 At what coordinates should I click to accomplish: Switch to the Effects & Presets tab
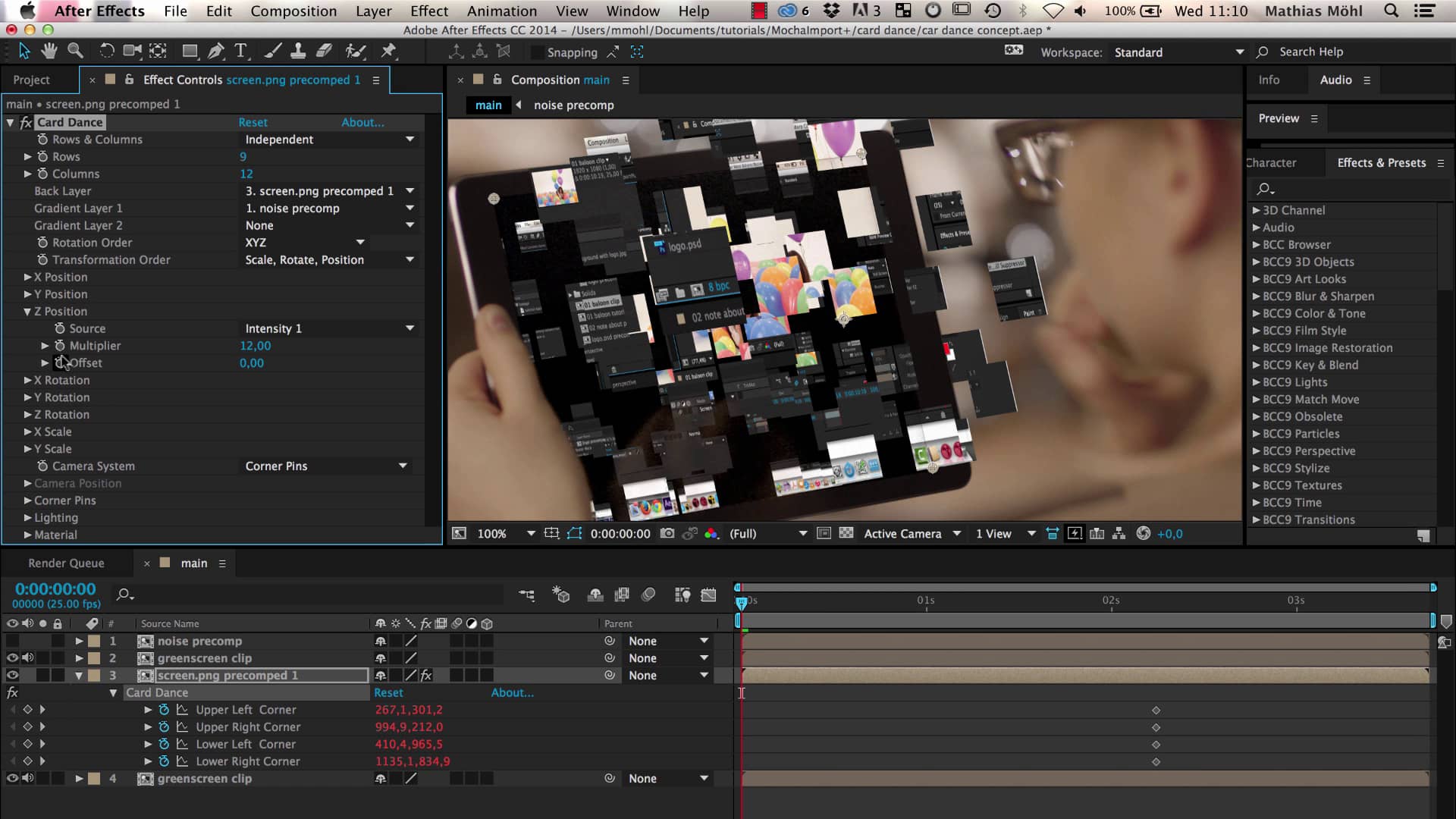[x=1382, y=162]
